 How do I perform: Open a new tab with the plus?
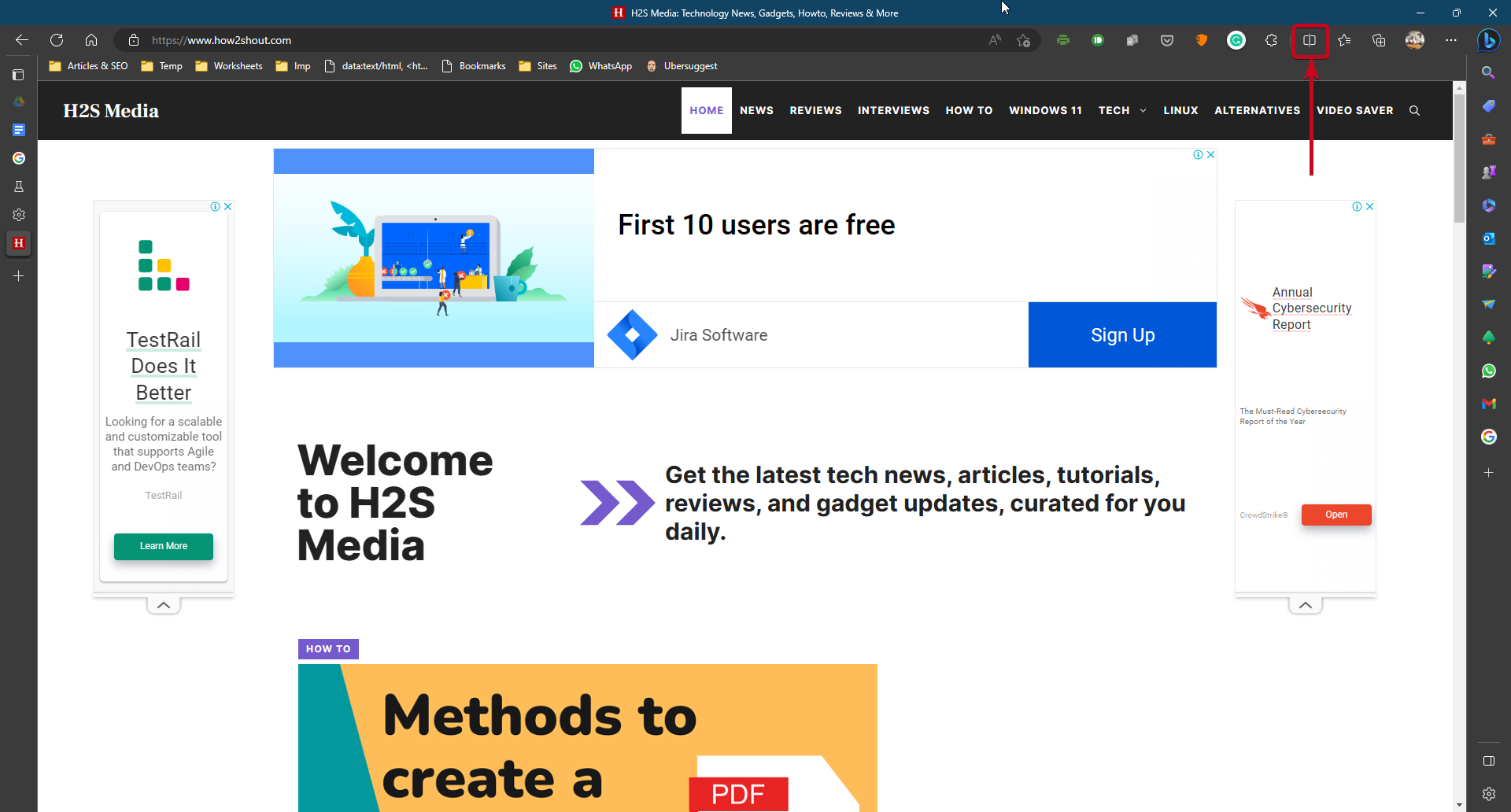(19, 276)
